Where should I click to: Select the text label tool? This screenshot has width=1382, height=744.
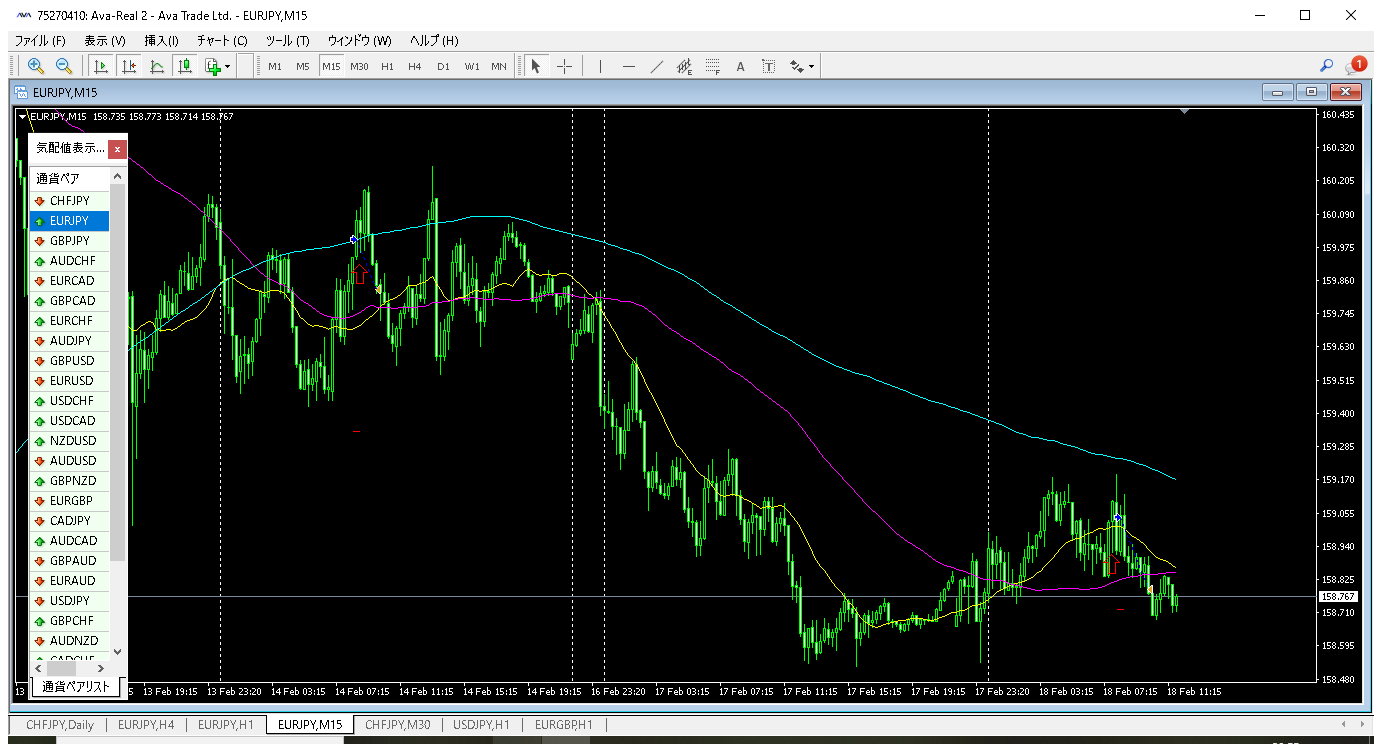[x=768, y=66]
